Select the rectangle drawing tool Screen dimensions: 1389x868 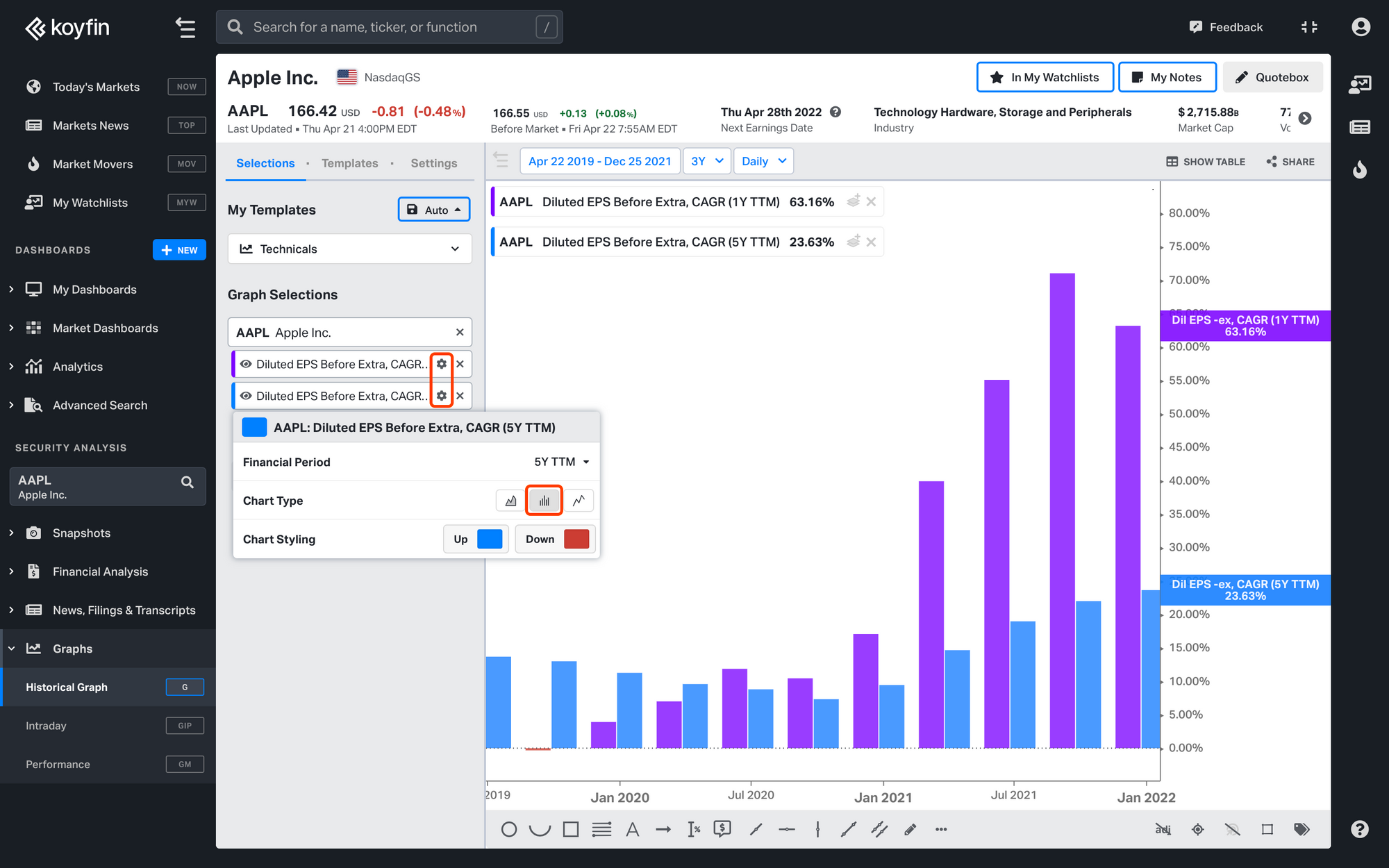coord(571,829)
